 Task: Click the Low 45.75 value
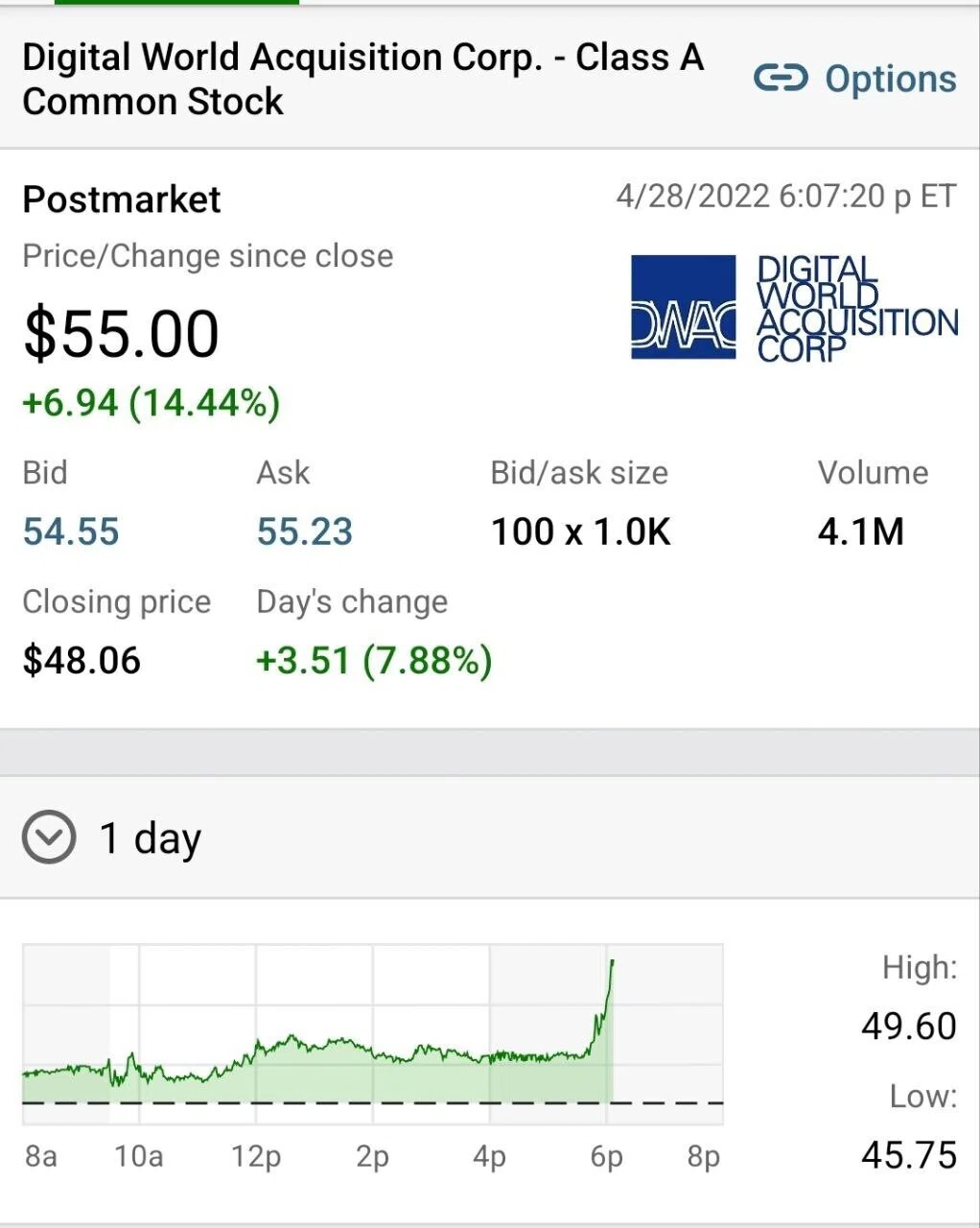(x=909, y=1154)
